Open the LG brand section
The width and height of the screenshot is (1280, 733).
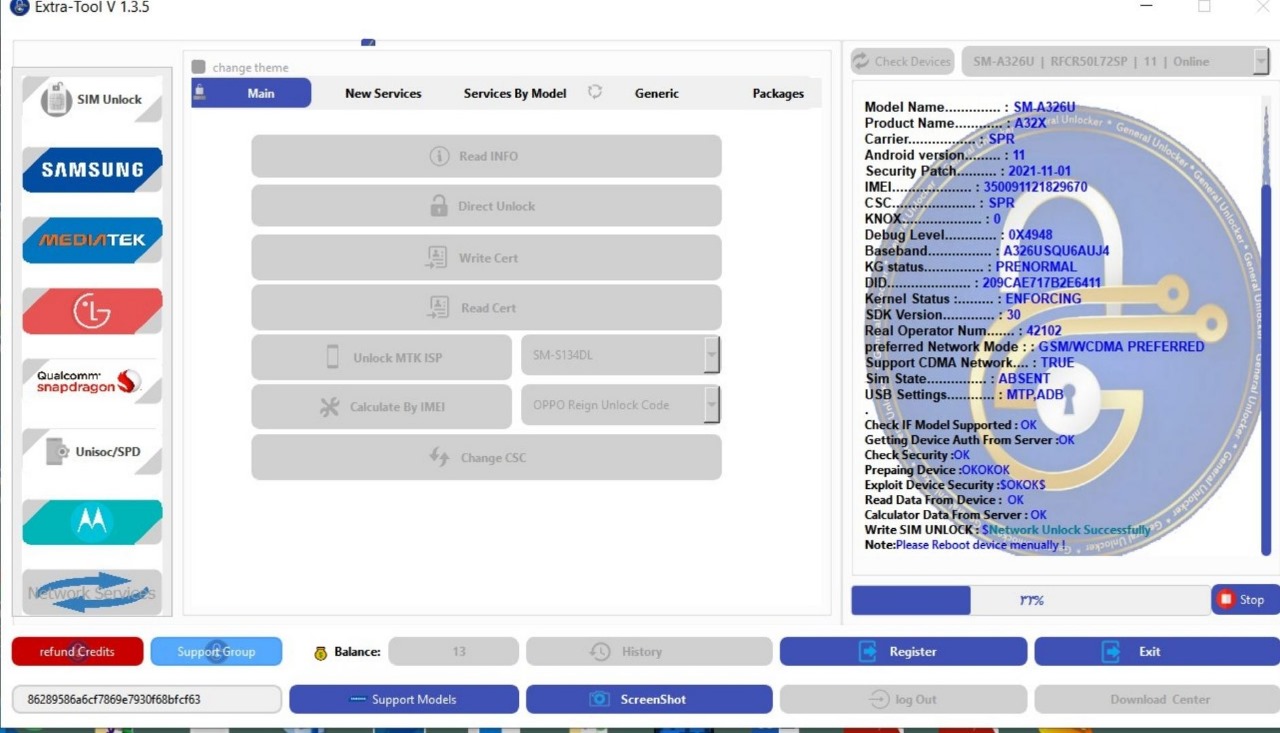click(92, 311)
